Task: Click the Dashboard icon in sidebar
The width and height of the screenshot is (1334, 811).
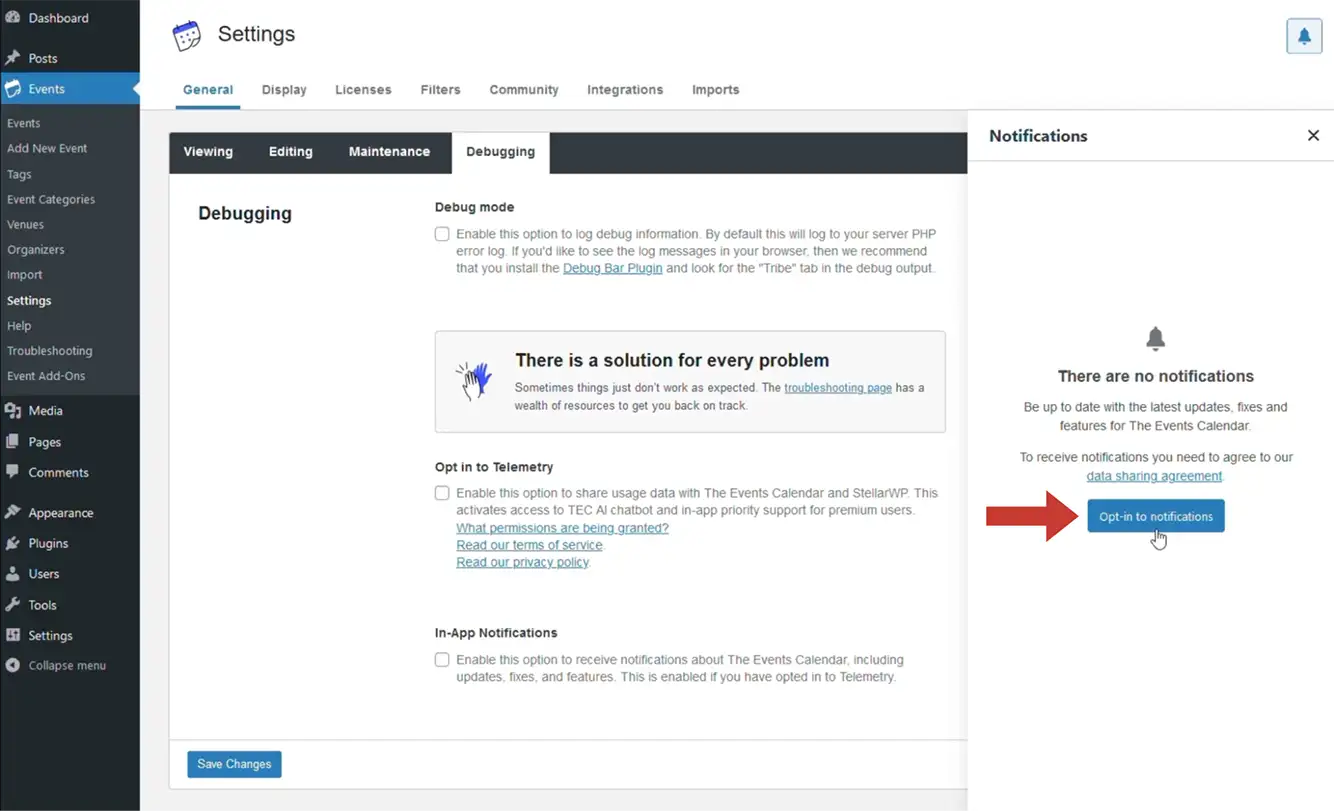Action: point(13,18)
